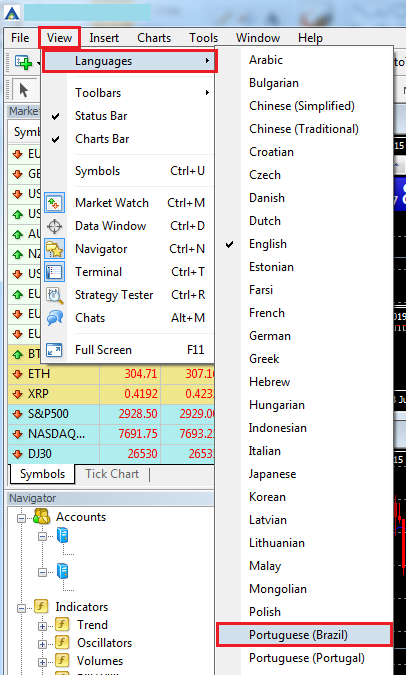The image size is (406, 675).
Task: Expand the Oscillators indicator folder
Action: 42,644
